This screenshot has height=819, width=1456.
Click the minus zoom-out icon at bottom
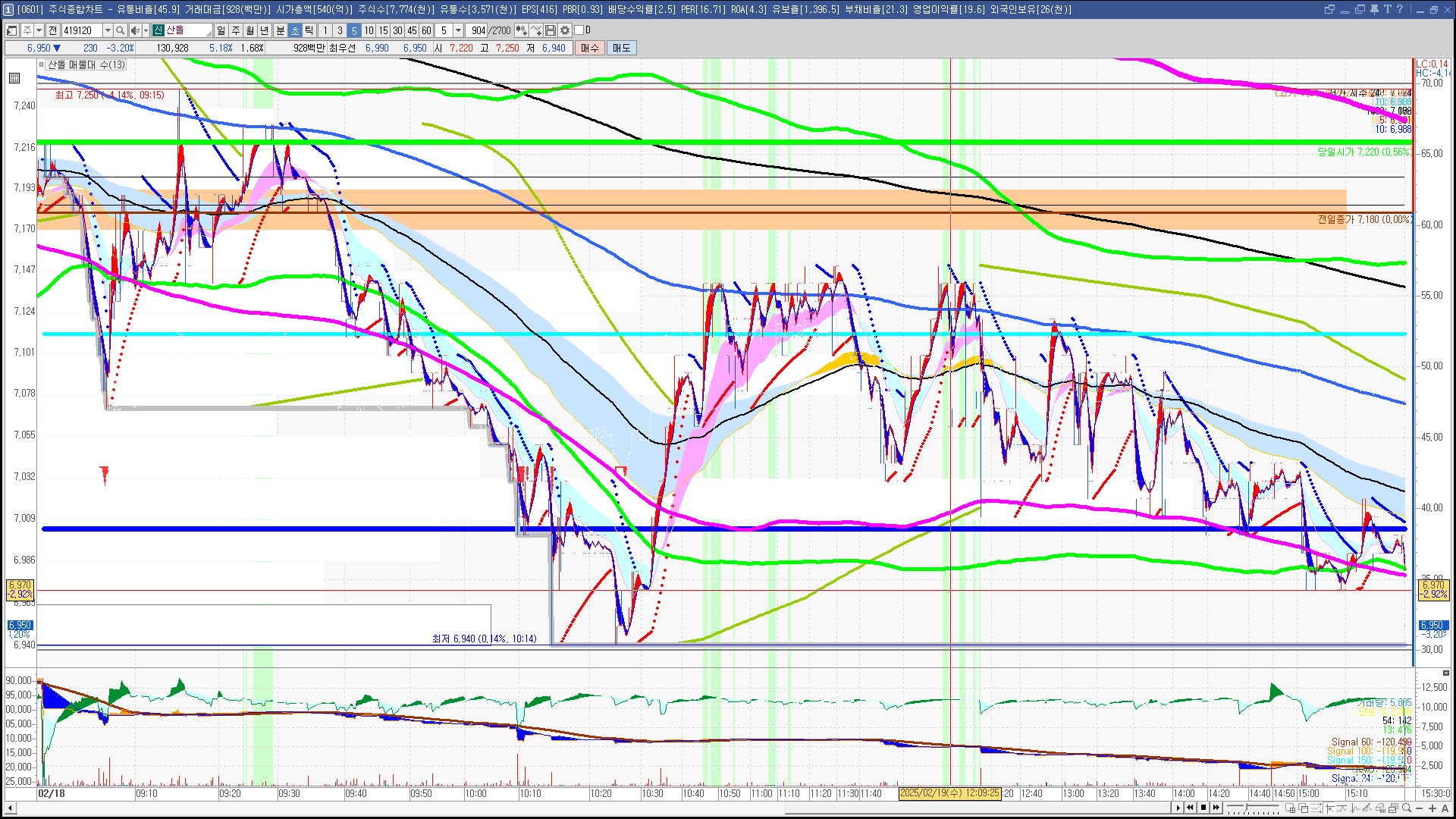1420,808
